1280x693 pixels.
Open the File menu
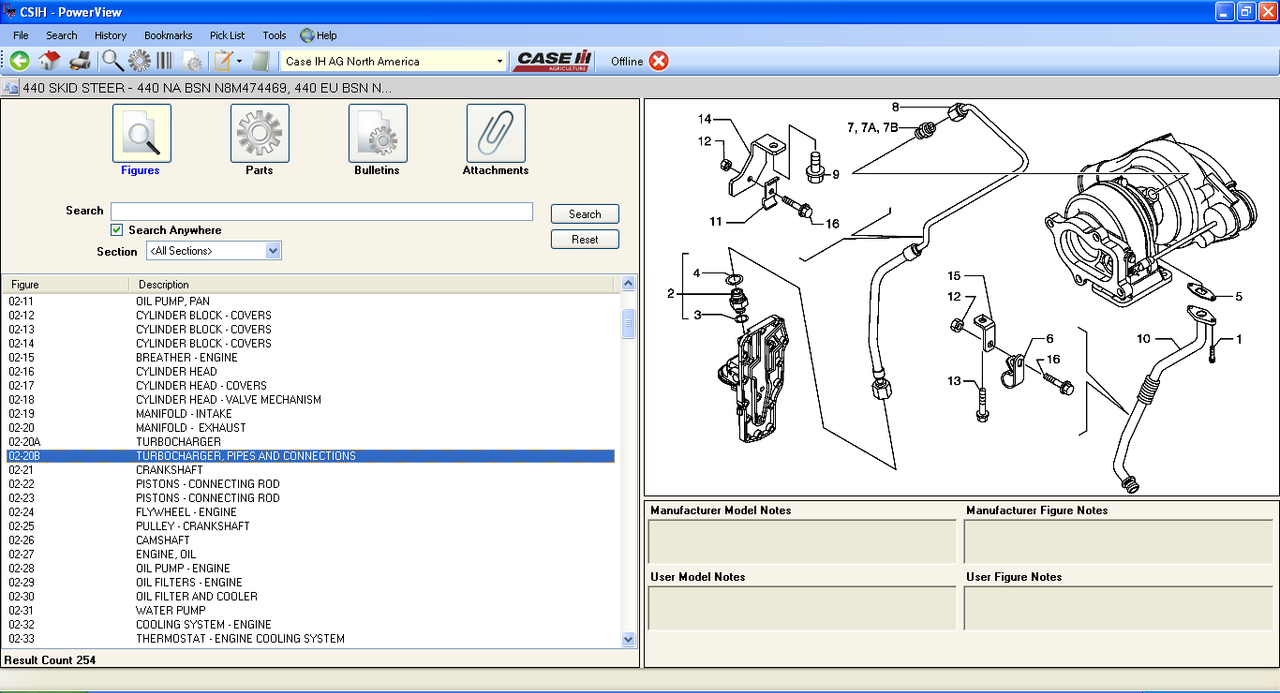click(x=21, y=35)
